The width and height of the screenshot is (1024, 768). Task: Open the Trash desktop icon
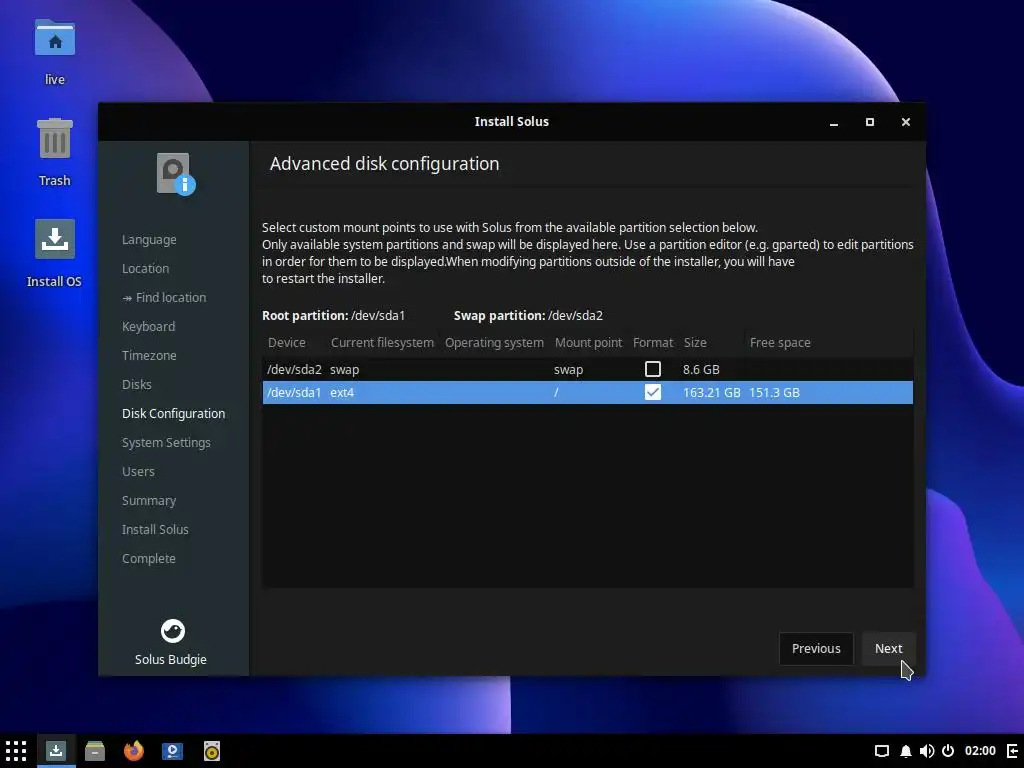click(55, 138)
